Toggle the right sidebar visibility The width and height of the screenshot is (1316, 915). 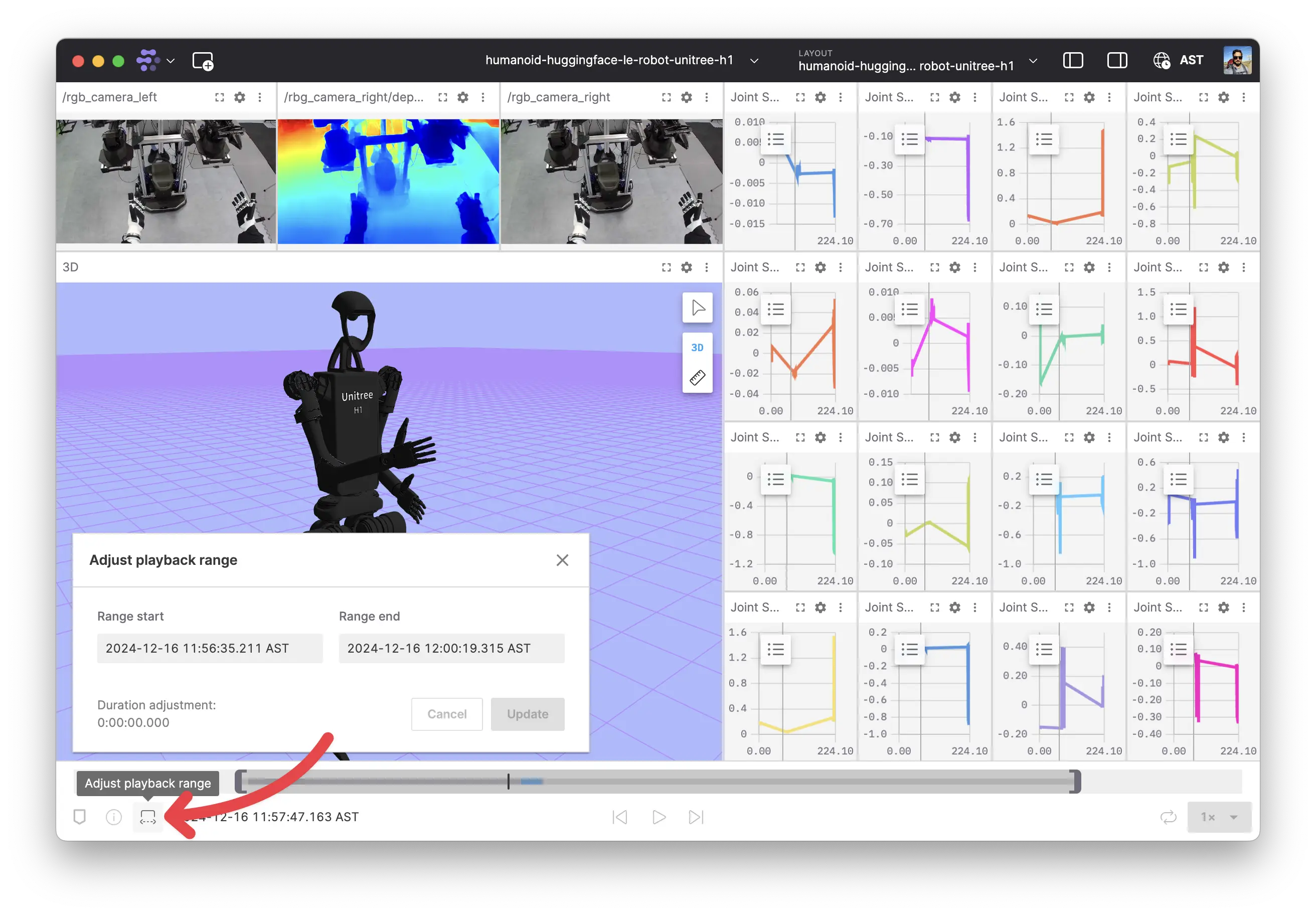pyautogui.click(x=1116, y=60)
